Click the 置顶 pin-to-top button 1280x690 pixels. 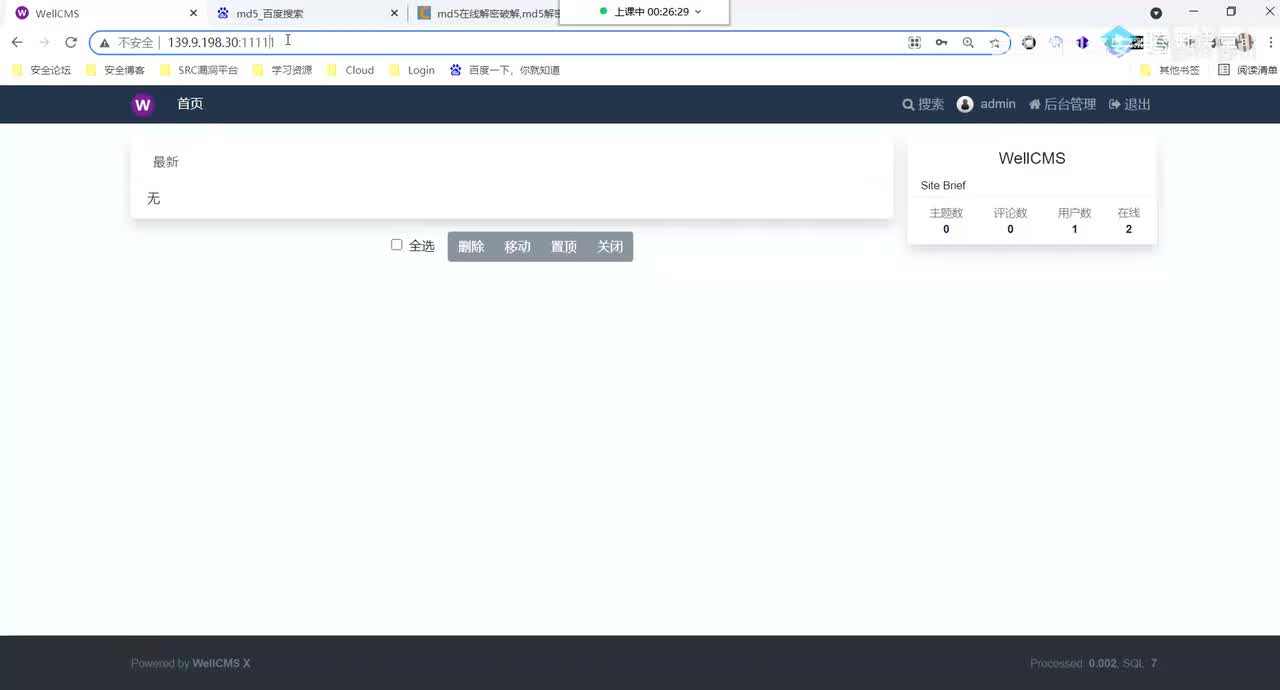pyautogui.click(x=564, y=247)
